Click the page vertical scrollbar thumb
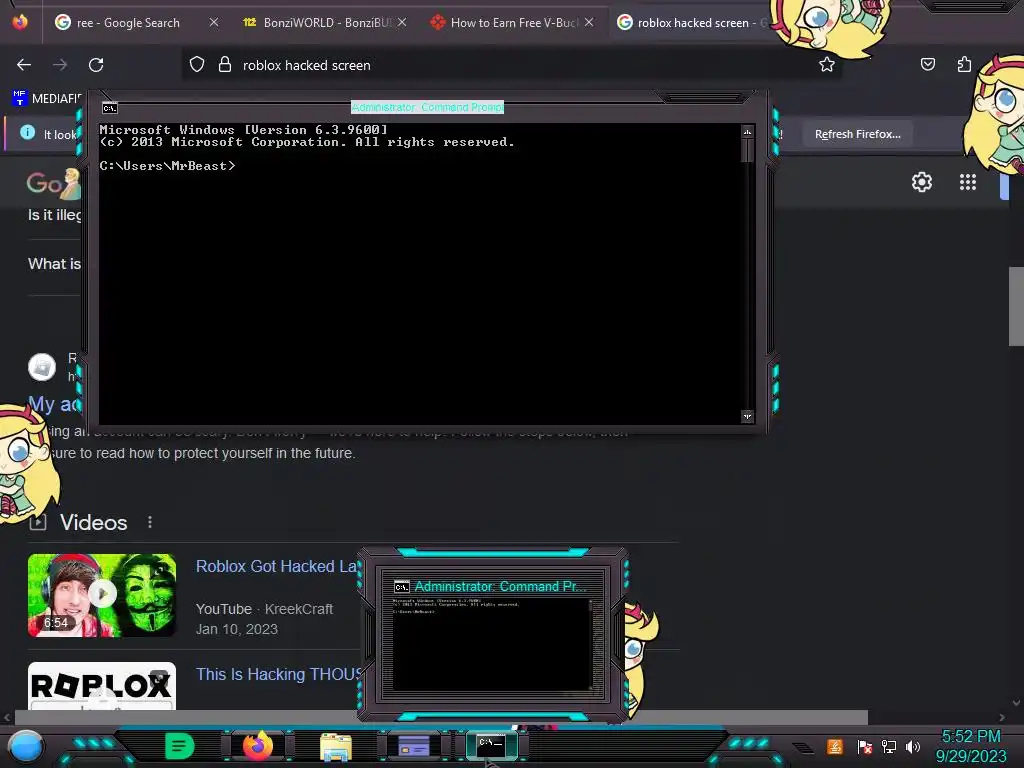This screenshot has height=768, width=1024. (x=1016, y=306)
